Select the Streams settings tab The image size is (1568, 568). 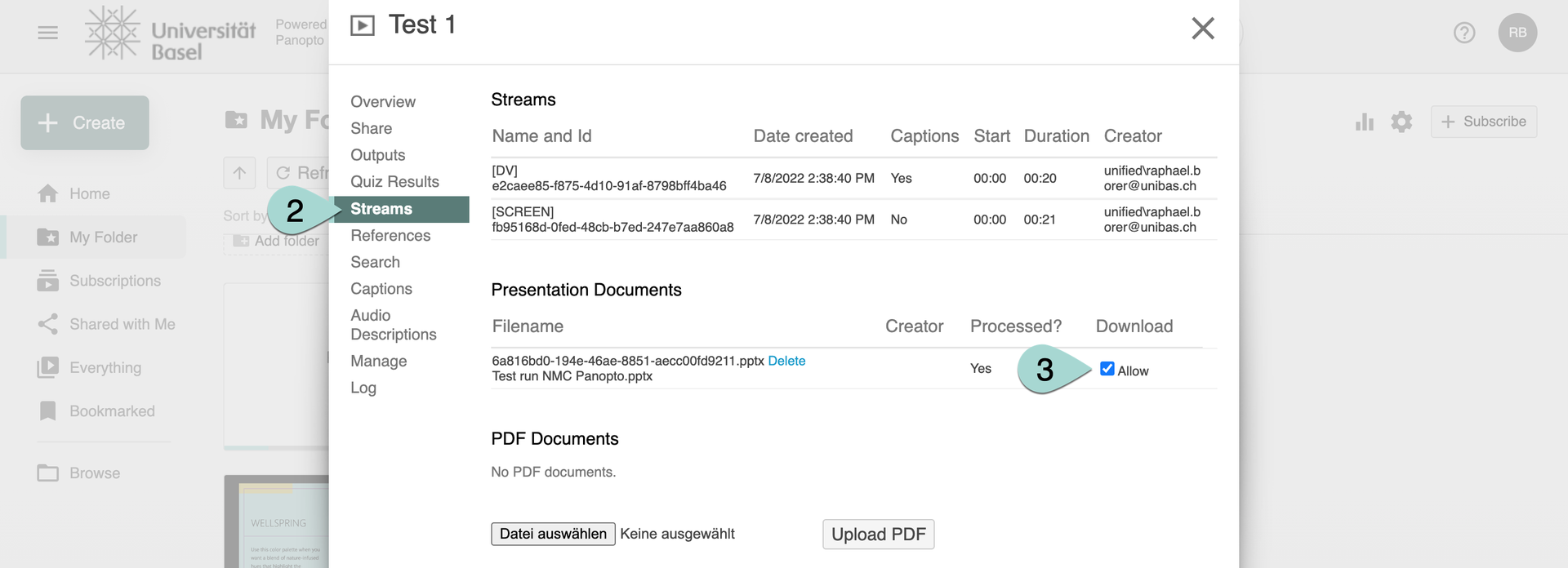381,209
